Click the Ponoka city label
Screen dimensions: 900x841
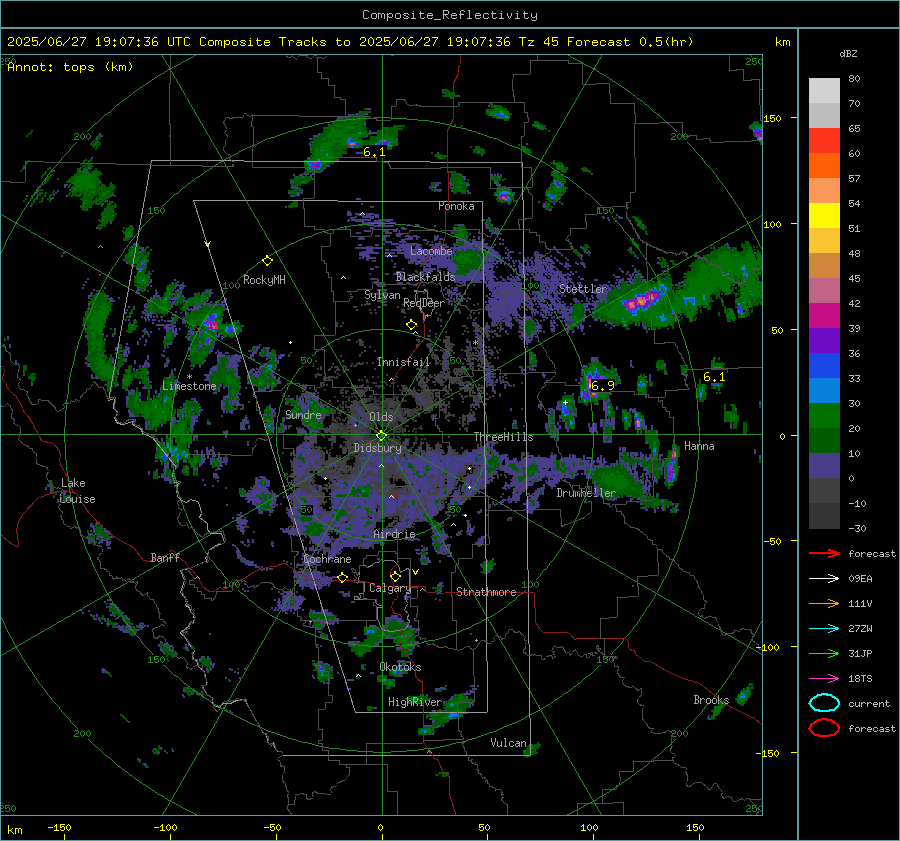point(456,206)
